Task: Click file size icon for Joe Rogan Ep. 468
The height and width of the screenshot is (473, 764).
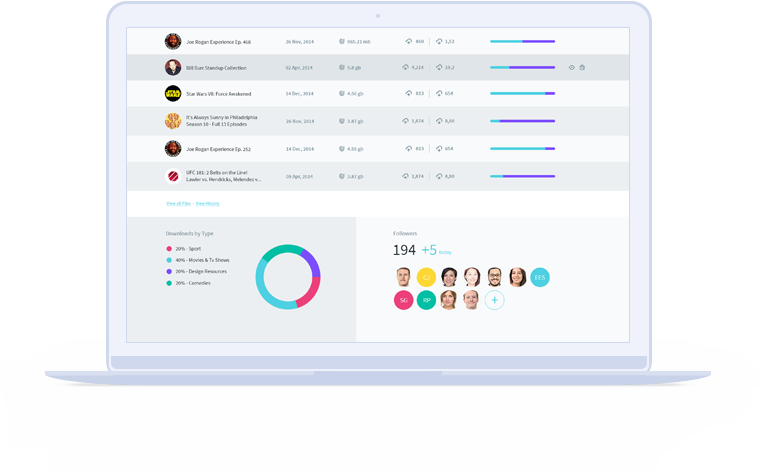Action: point(342,42)
